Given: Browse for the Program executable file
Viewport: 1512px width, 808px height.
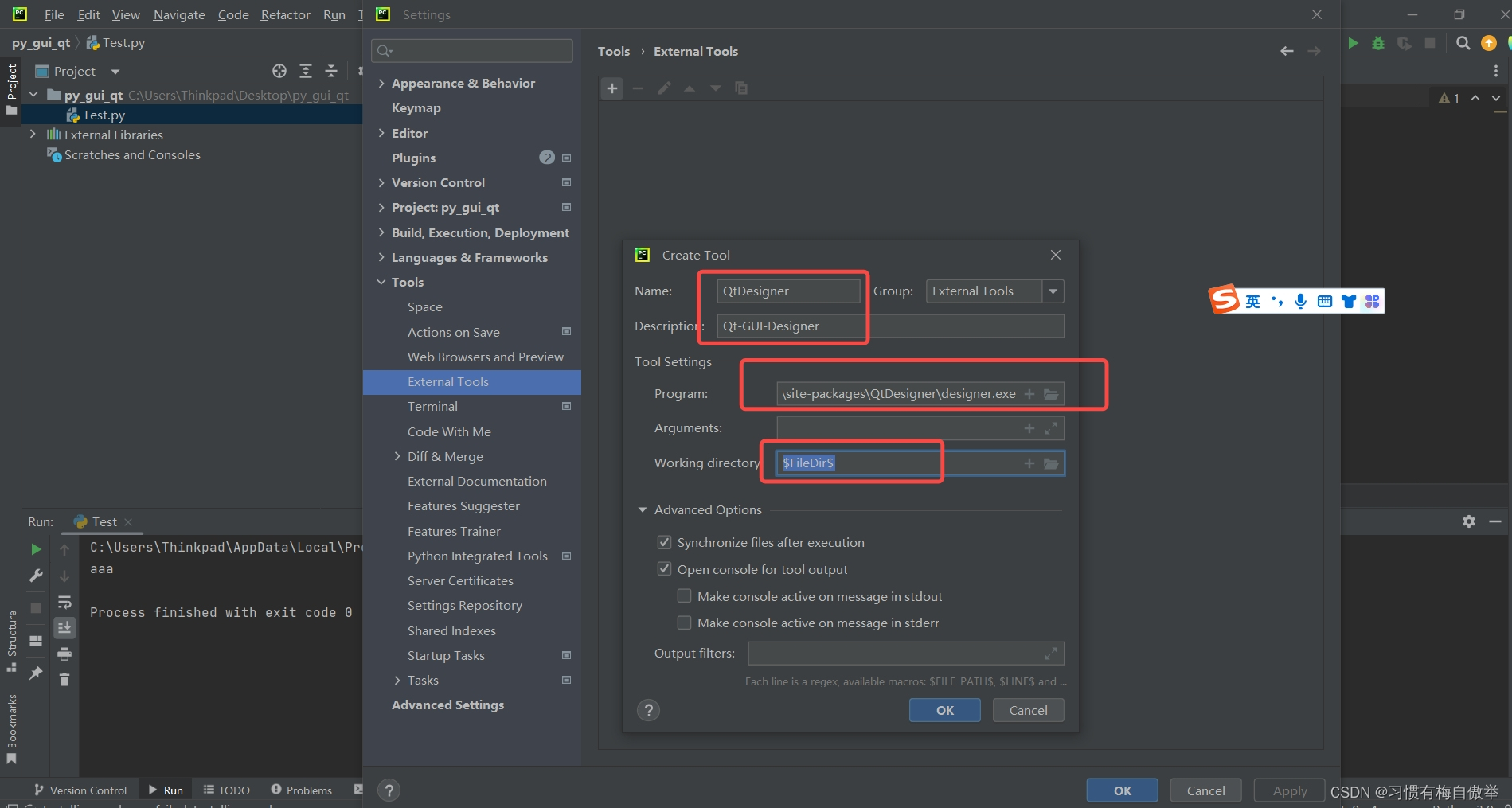Looking at the screenshot, I should pyautogui.click(x=1051, y=393).
